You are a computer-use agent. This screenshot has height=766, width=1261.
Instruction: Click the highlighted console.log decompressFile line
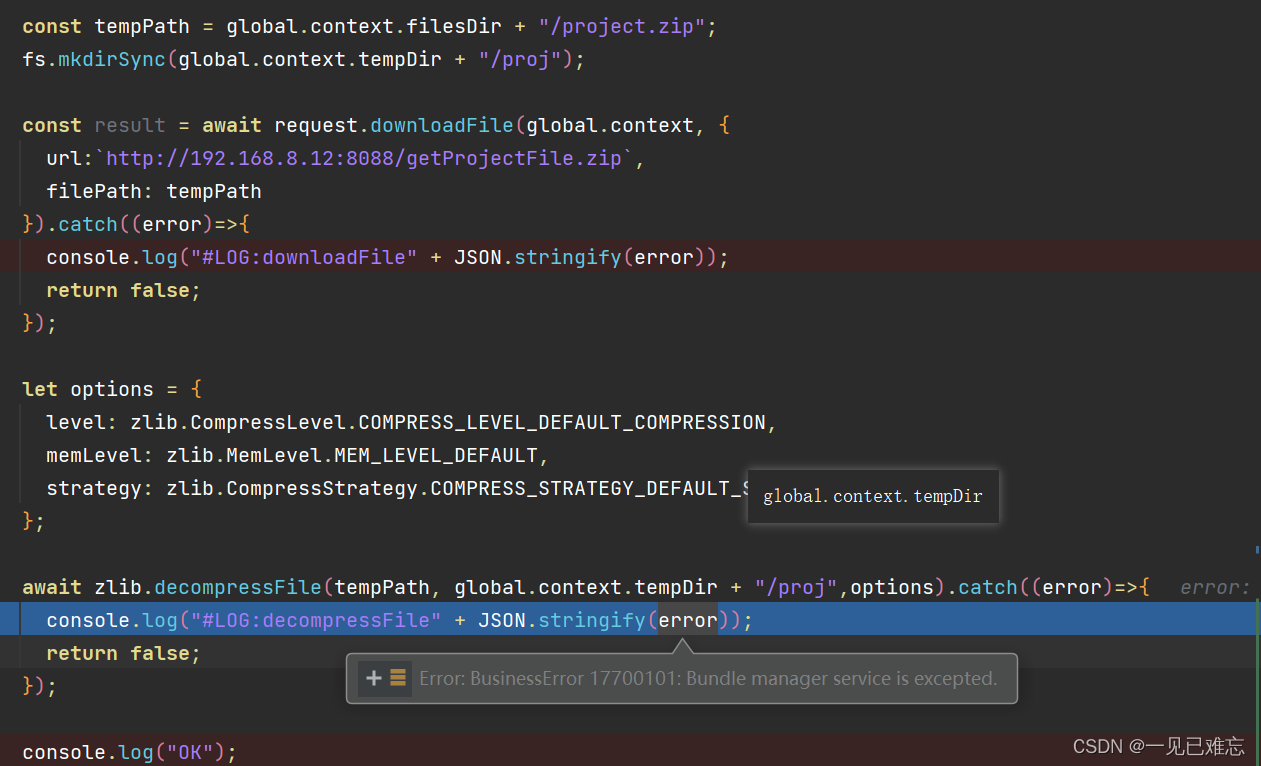pos(400,620)
